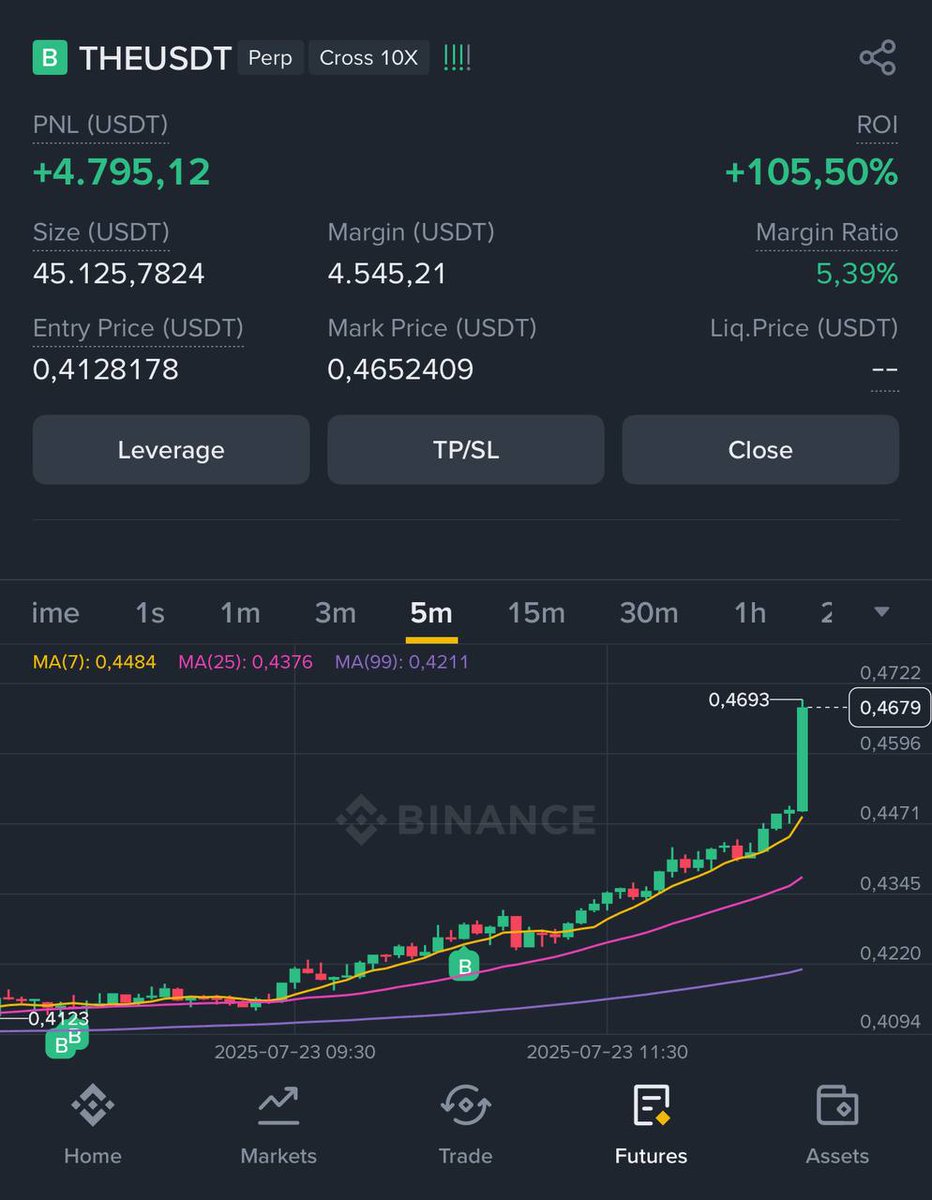
Task: Select the 1m timeframe
Action: pos(240,613)
